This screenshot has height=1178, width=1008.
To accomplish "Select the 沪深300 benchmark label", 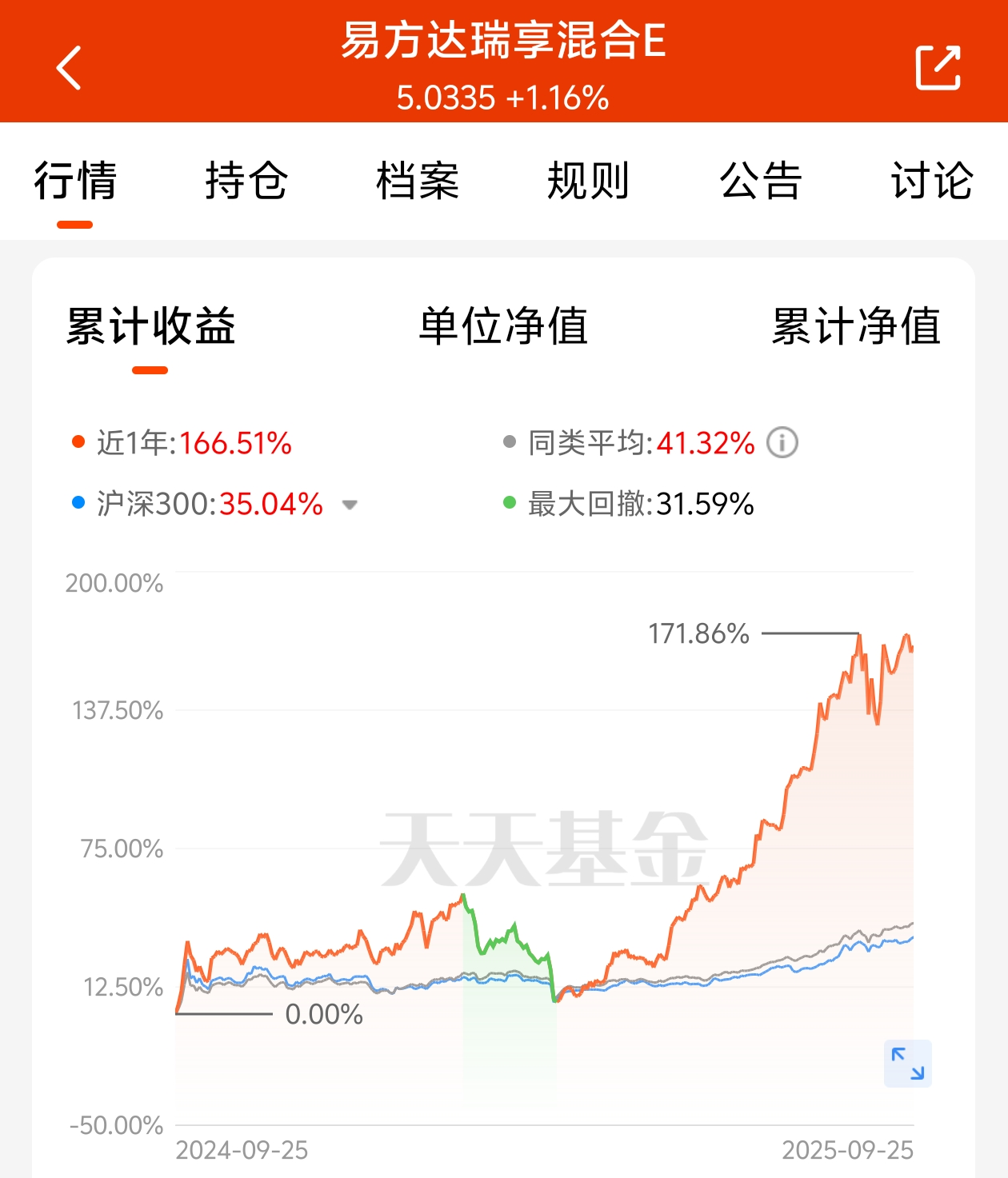I will [156, 504].
